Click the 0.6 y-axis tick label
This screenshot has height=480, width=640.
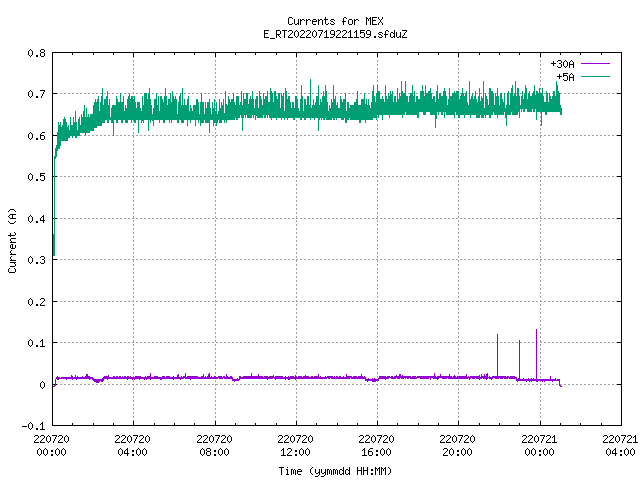36,136
